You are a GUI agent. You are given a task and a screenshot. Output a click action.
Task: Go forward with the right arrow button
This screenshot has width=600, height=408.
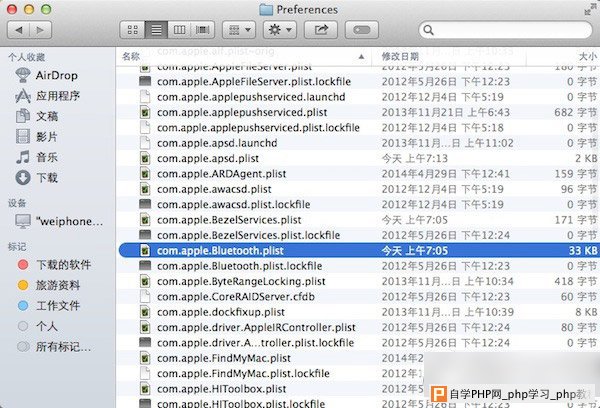(41, 30)
